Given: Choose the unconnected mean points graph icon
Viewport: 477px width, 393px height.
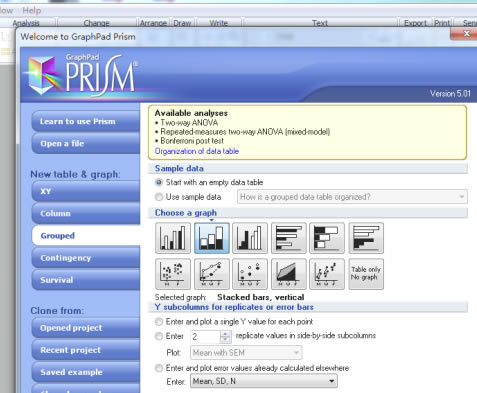Looking at the screenshot, I should coord(250,274).
